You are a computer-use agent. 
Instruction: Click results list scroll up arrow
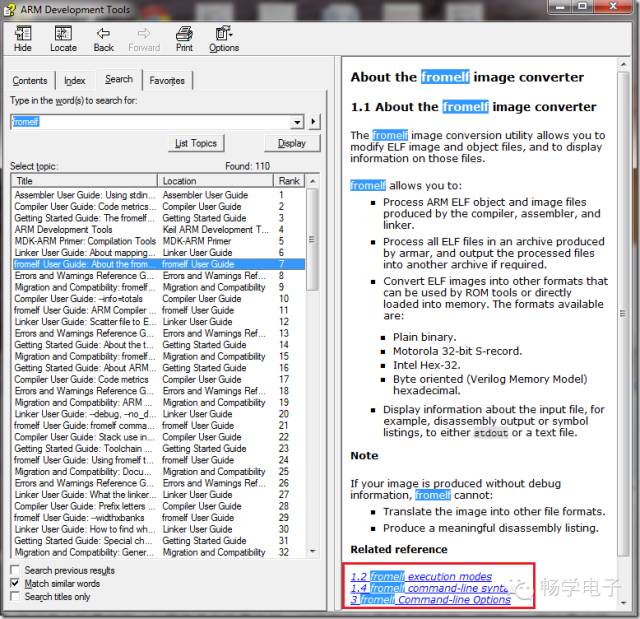pos(313,181)
